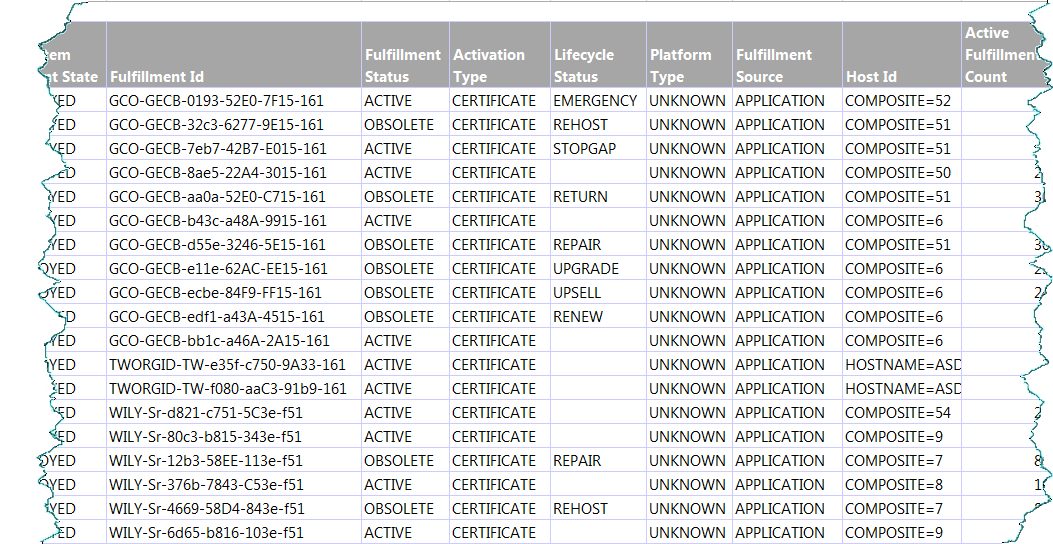The image size is (1053, 544).
Task: Click the COMPOSITE=52 host id cell
Action: 897,101
